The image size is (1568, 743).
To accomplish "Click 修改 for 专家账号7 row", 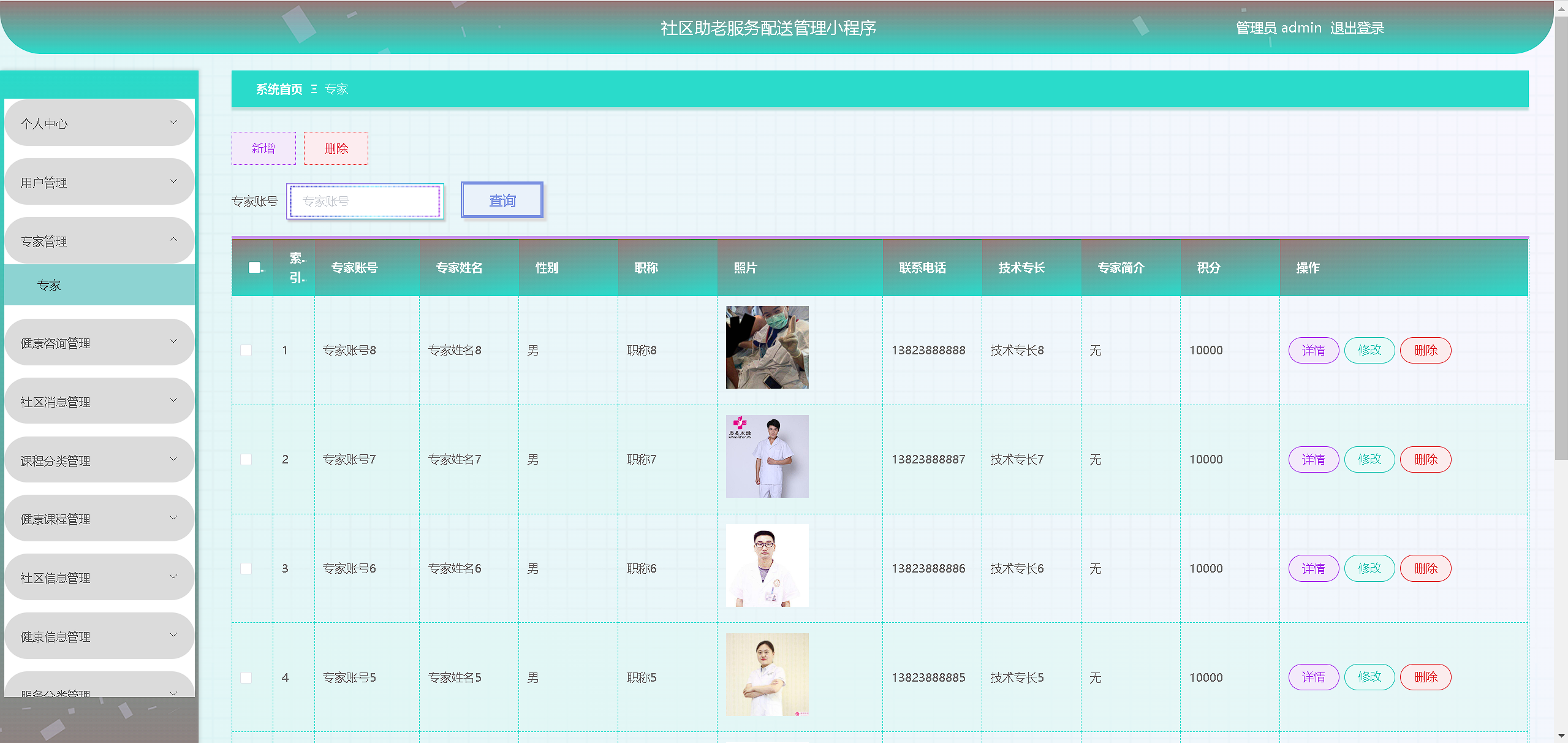I will point(1369,459).
